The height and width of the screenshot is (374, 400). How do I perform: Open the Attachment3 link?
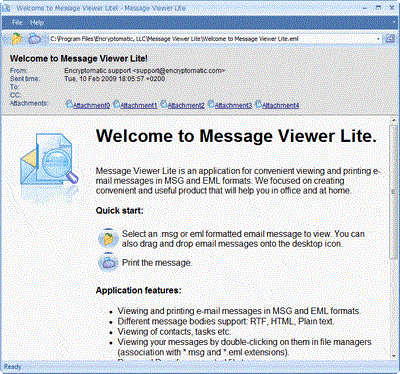click(x=233, y=105)
